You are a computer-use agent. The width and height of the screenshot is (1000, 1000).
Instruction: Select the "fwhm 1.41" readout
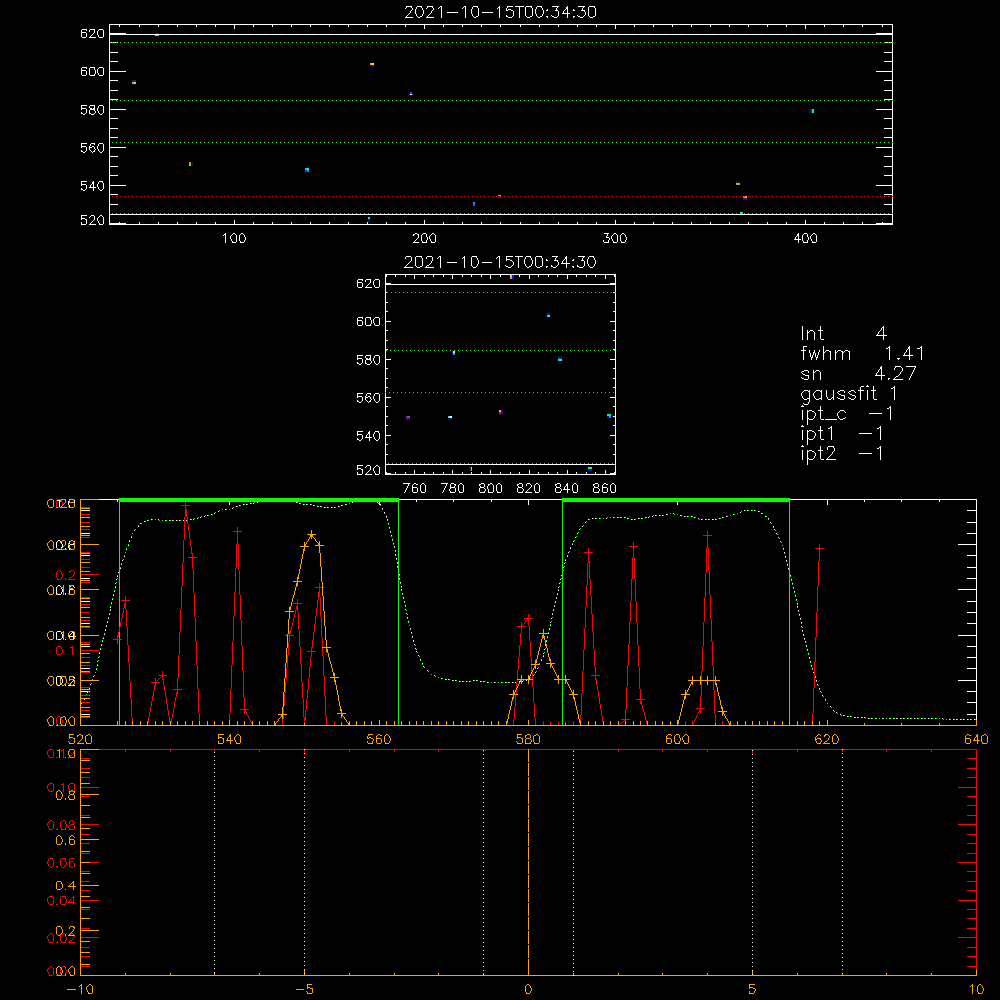click(x=862, y=353)
